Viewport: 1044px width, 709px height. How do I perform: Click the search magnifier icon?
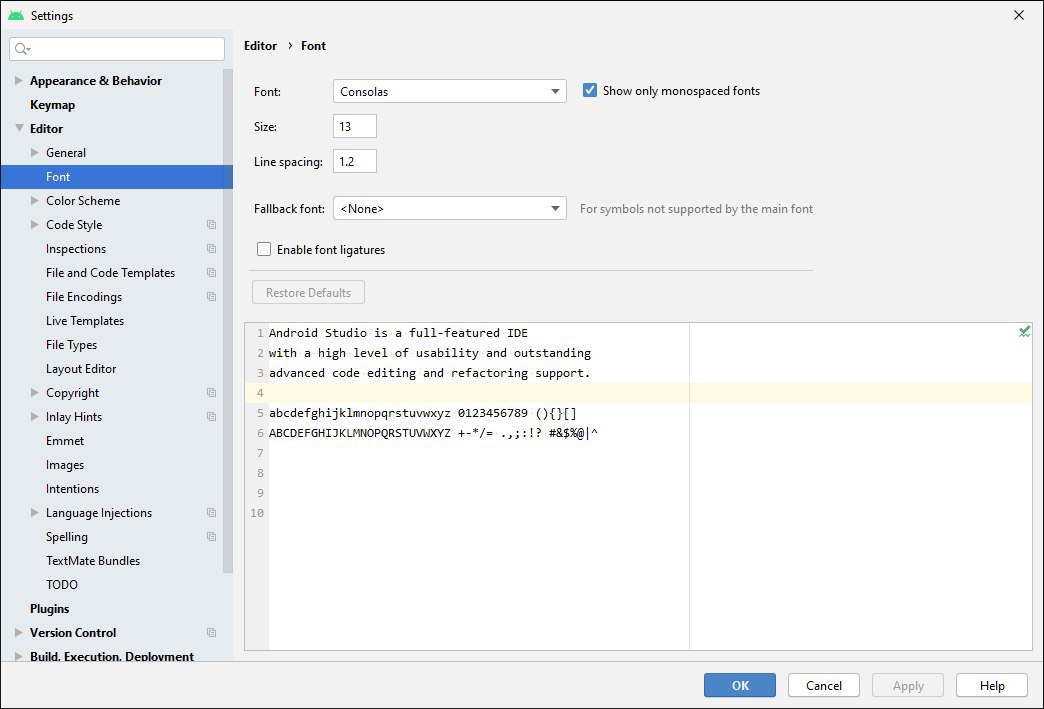point(22,49)
